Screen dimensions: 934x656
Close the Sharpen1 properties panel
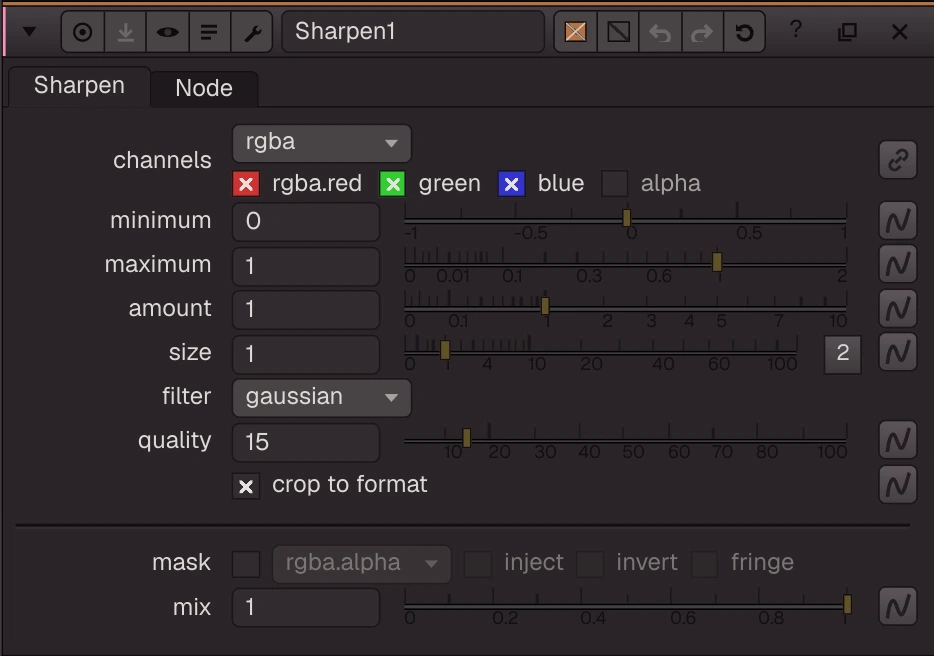click(x=899, y=32)
